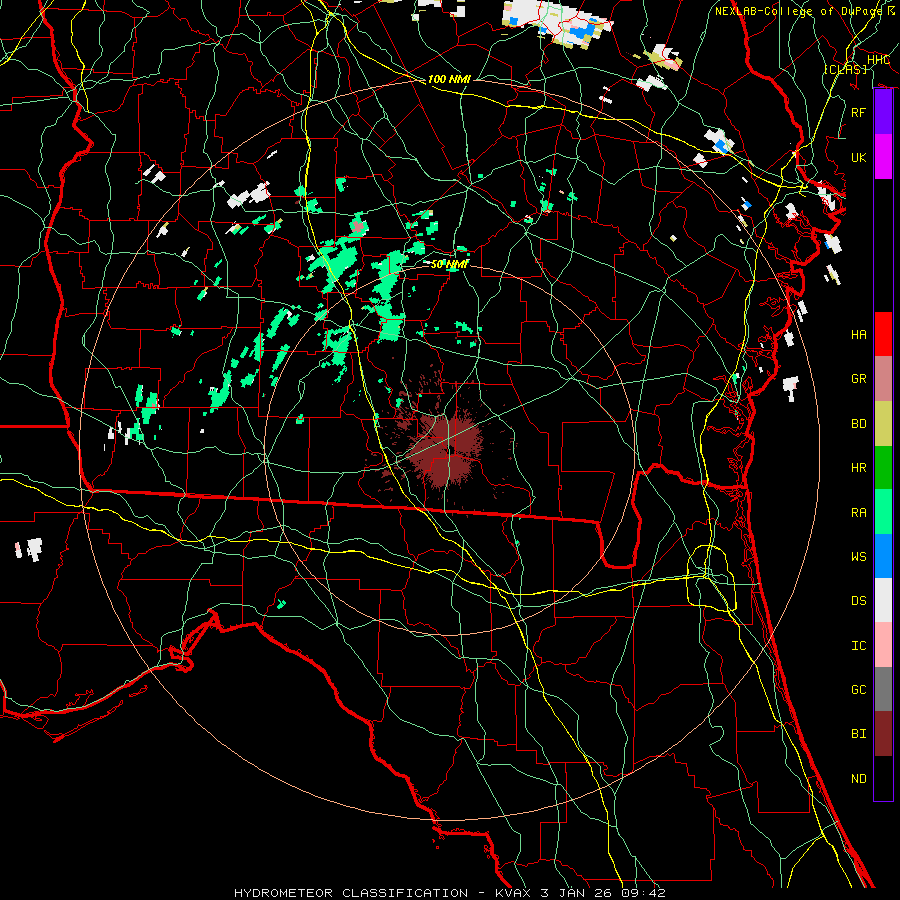Click the BI brown legend swatch
Screen dimensions: 900x900
883,734
